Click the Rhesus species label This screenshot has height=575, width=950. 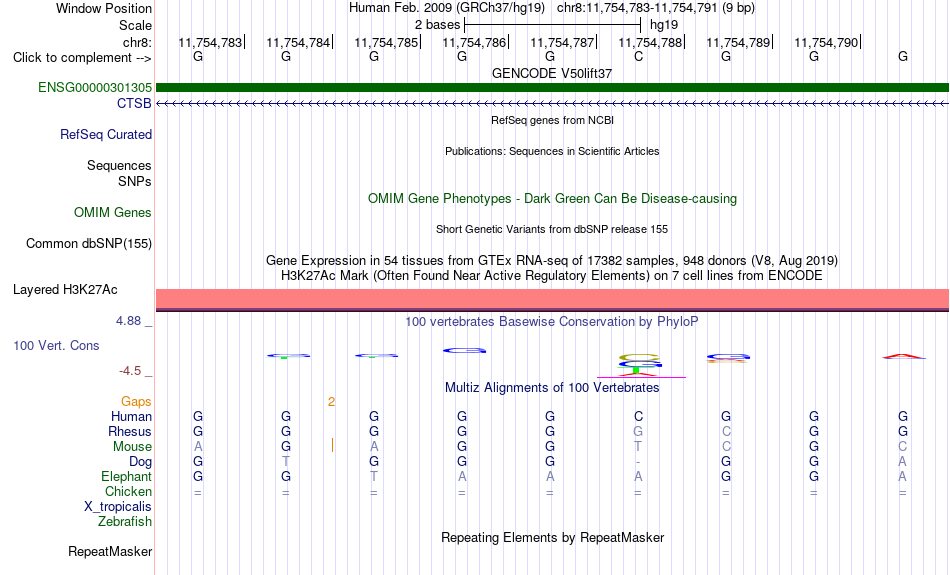(x=130, y=431)
